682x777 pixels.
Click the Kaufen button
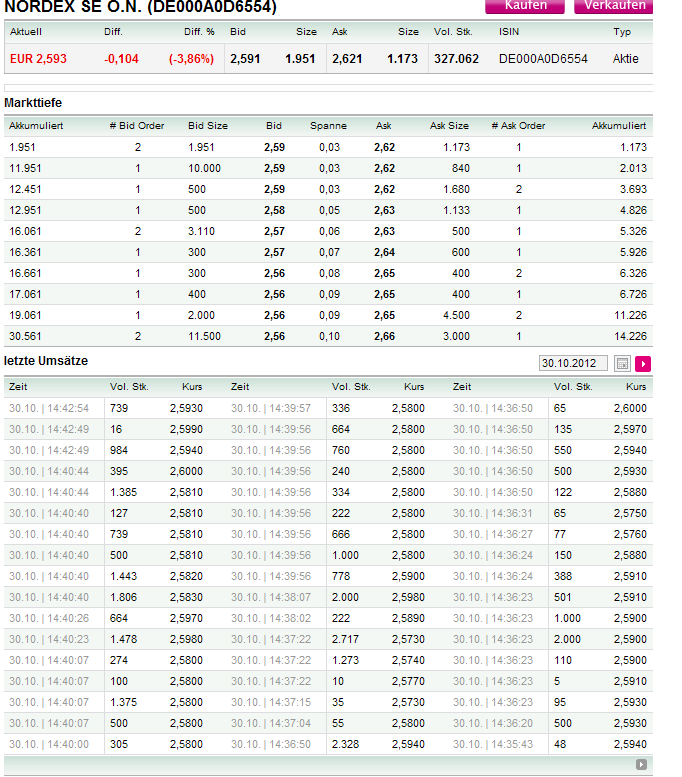525,6
